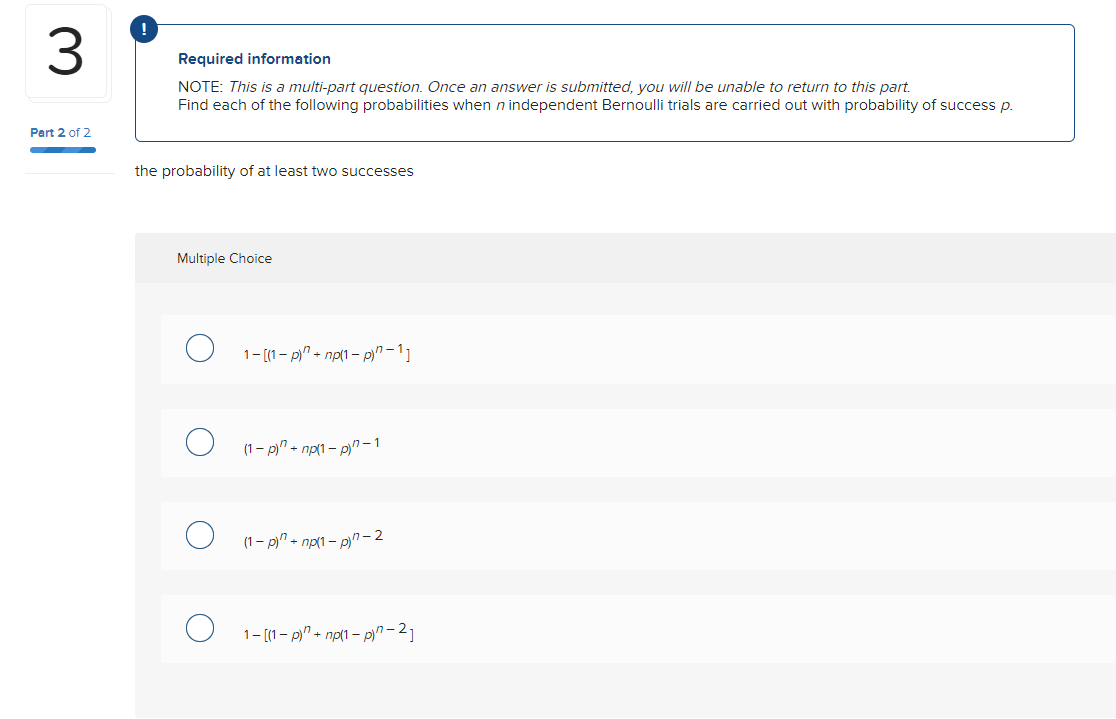This screenshot has height=719, width=1116.
Task: Select the answer (1-p)^n + np(1-p)^n-2
Action: coord(200,535)
